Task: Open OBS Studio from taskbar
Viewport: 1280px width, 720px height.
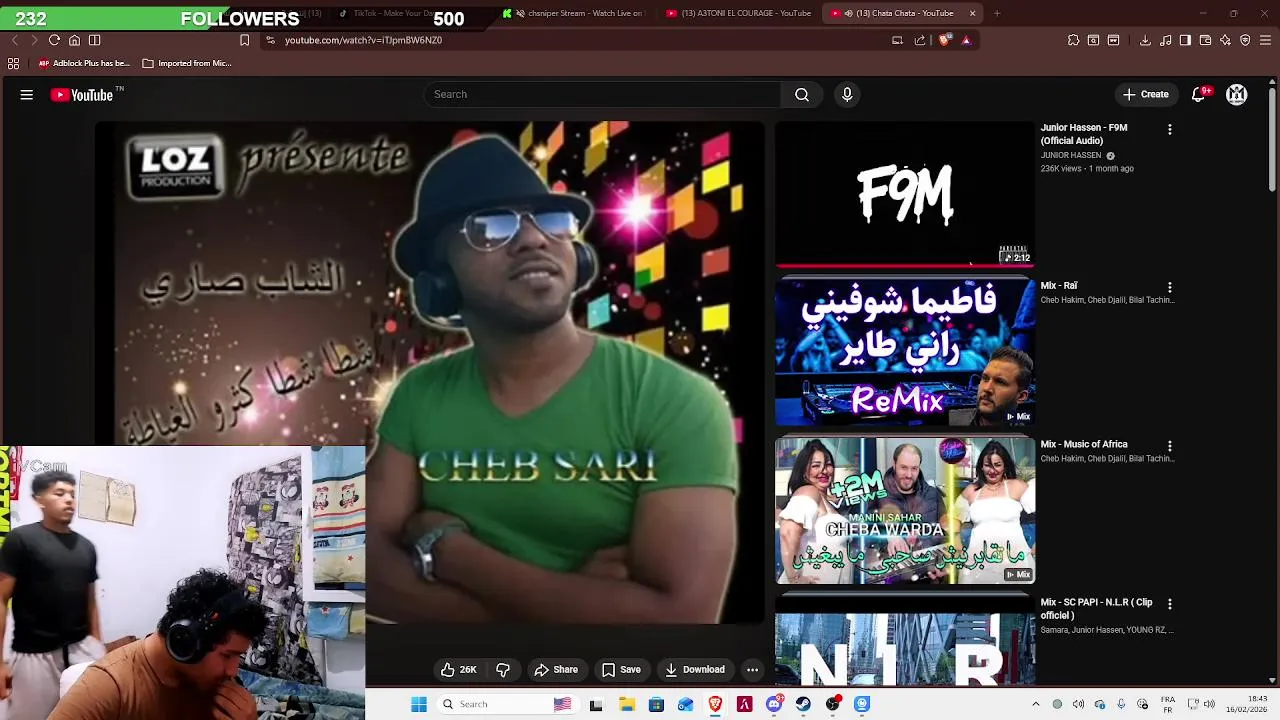Action: (x=833, y=704)
